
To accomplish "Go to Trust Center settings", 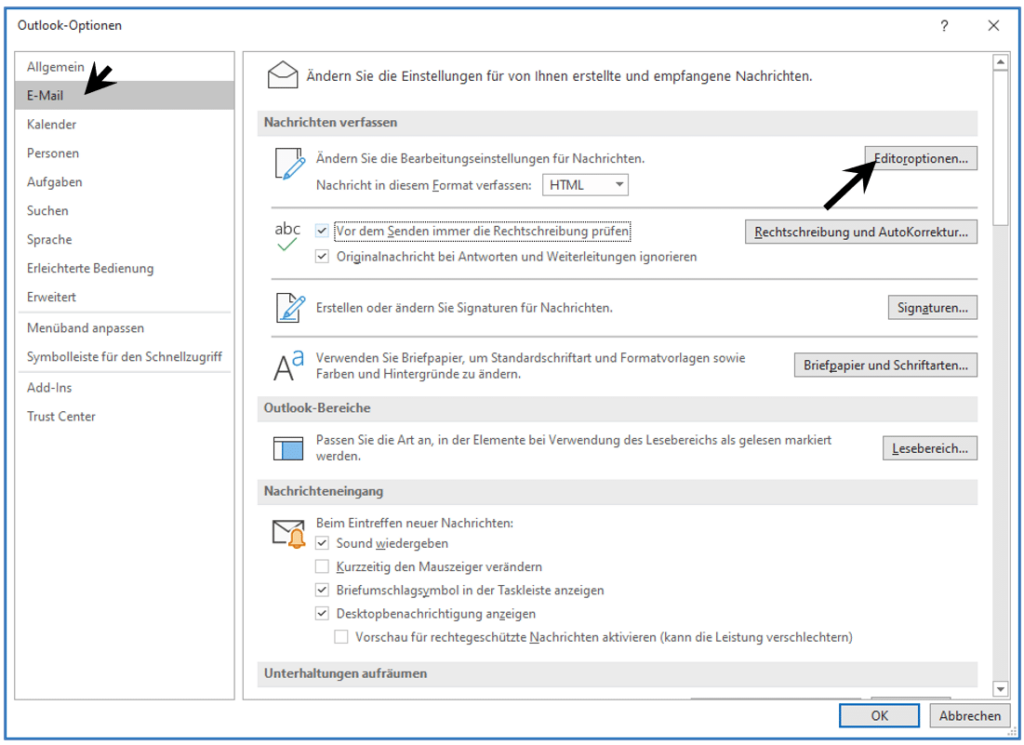I will point(61,416).
